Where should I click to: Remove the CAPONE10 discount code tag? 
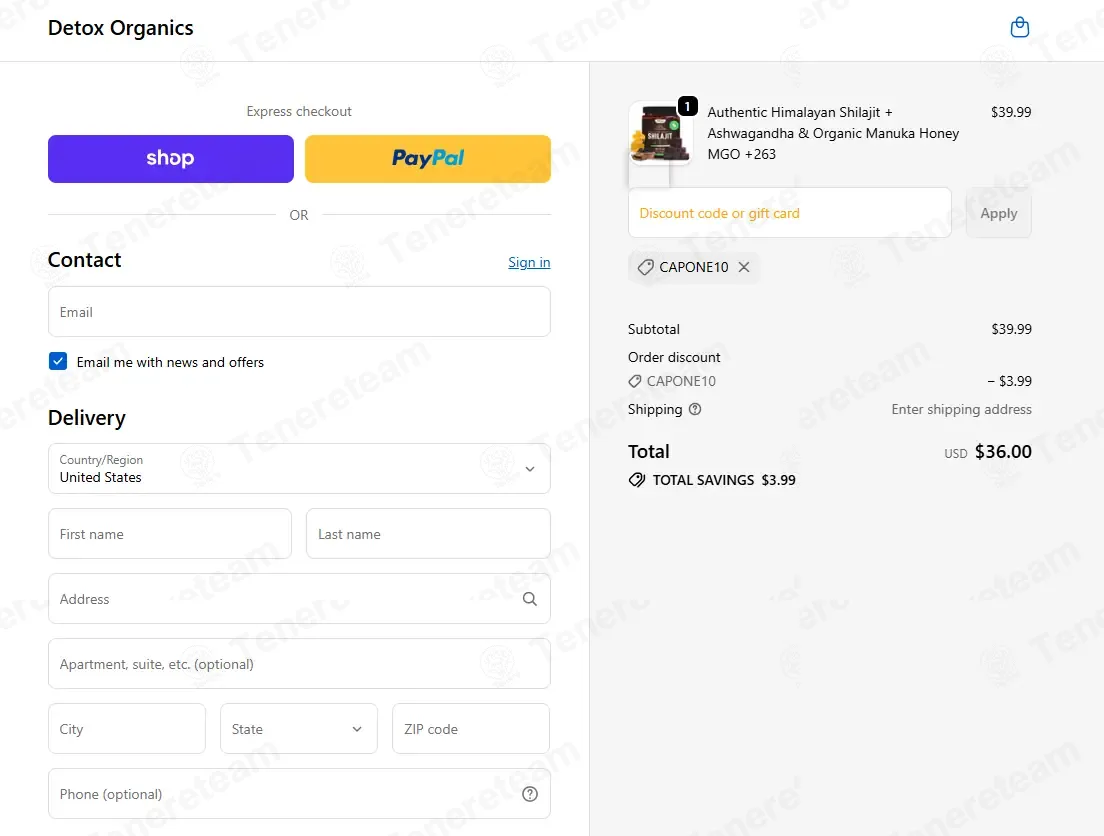pos(744,267)
